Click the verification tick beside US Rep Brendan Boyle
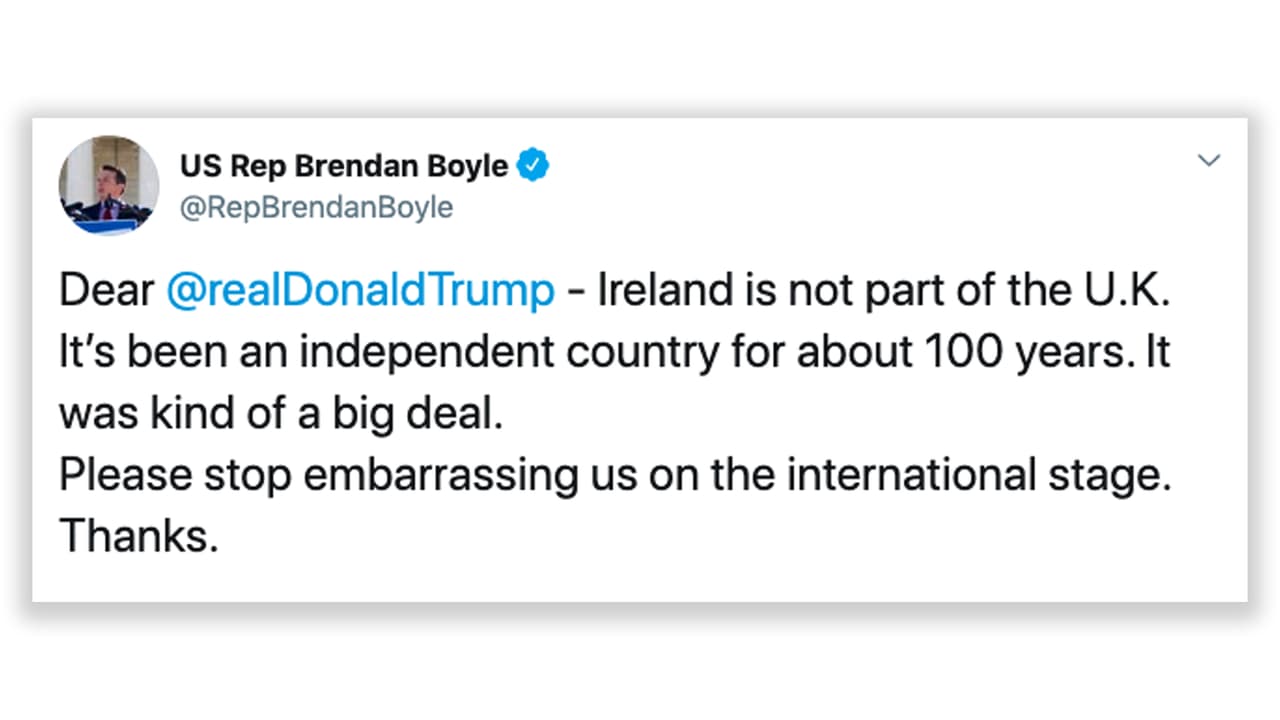Viewport: 1280px width, 720px height. pos(534,166)
